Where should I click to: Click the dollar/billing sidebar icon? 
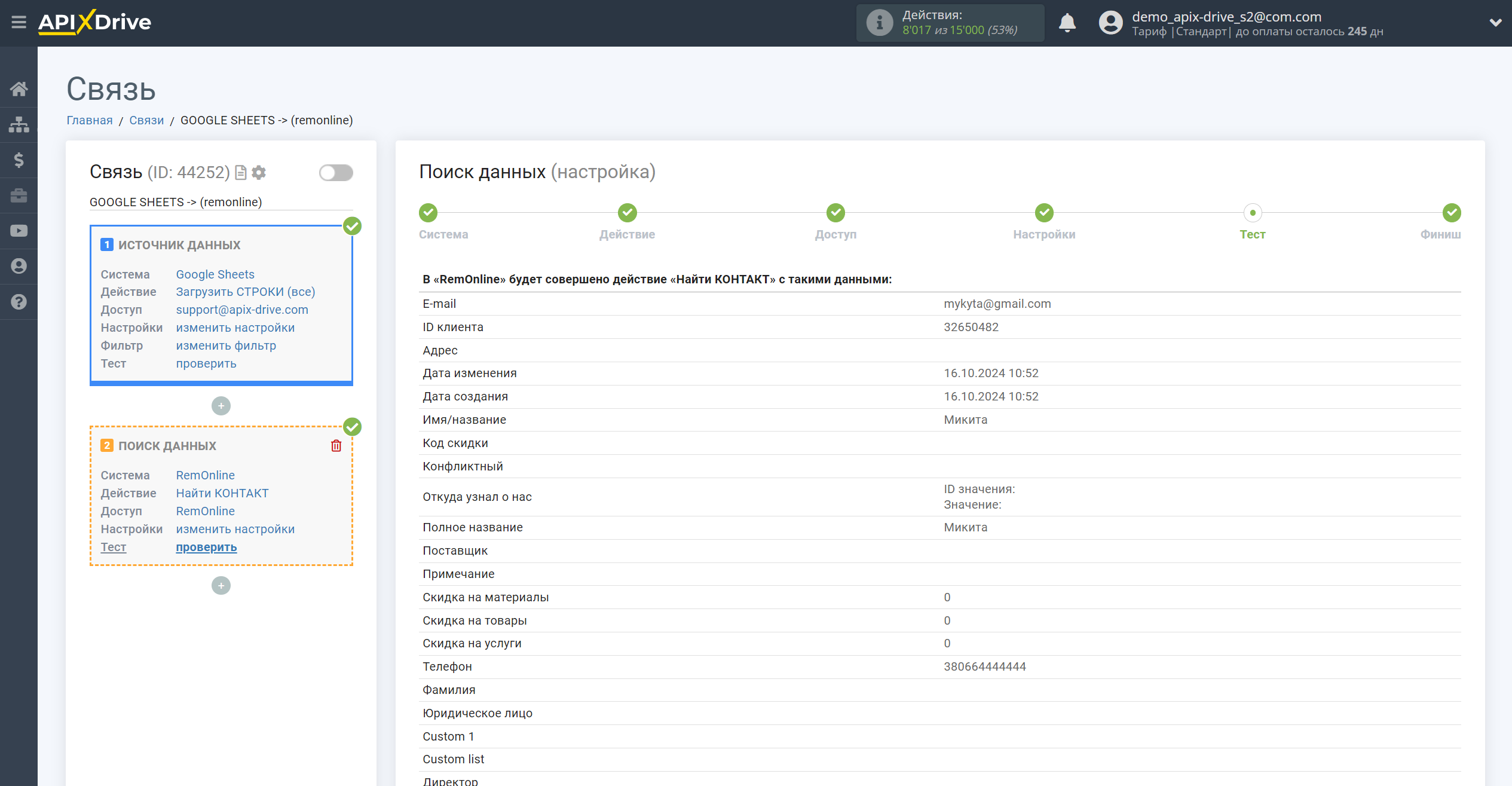pyautogui.click(x=18, y=158)
